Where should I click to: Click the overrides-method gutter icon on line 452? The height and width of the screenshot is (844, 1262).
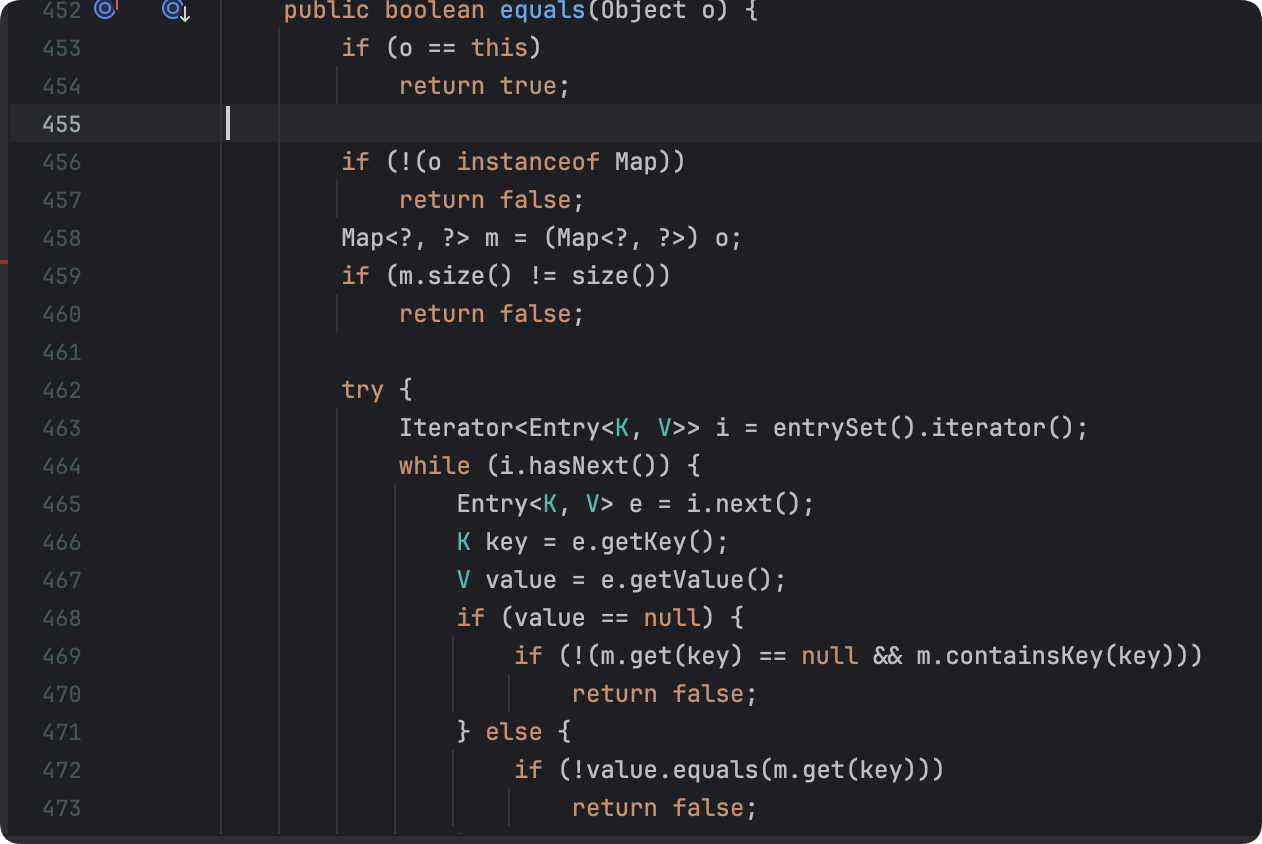coord(105,10)
